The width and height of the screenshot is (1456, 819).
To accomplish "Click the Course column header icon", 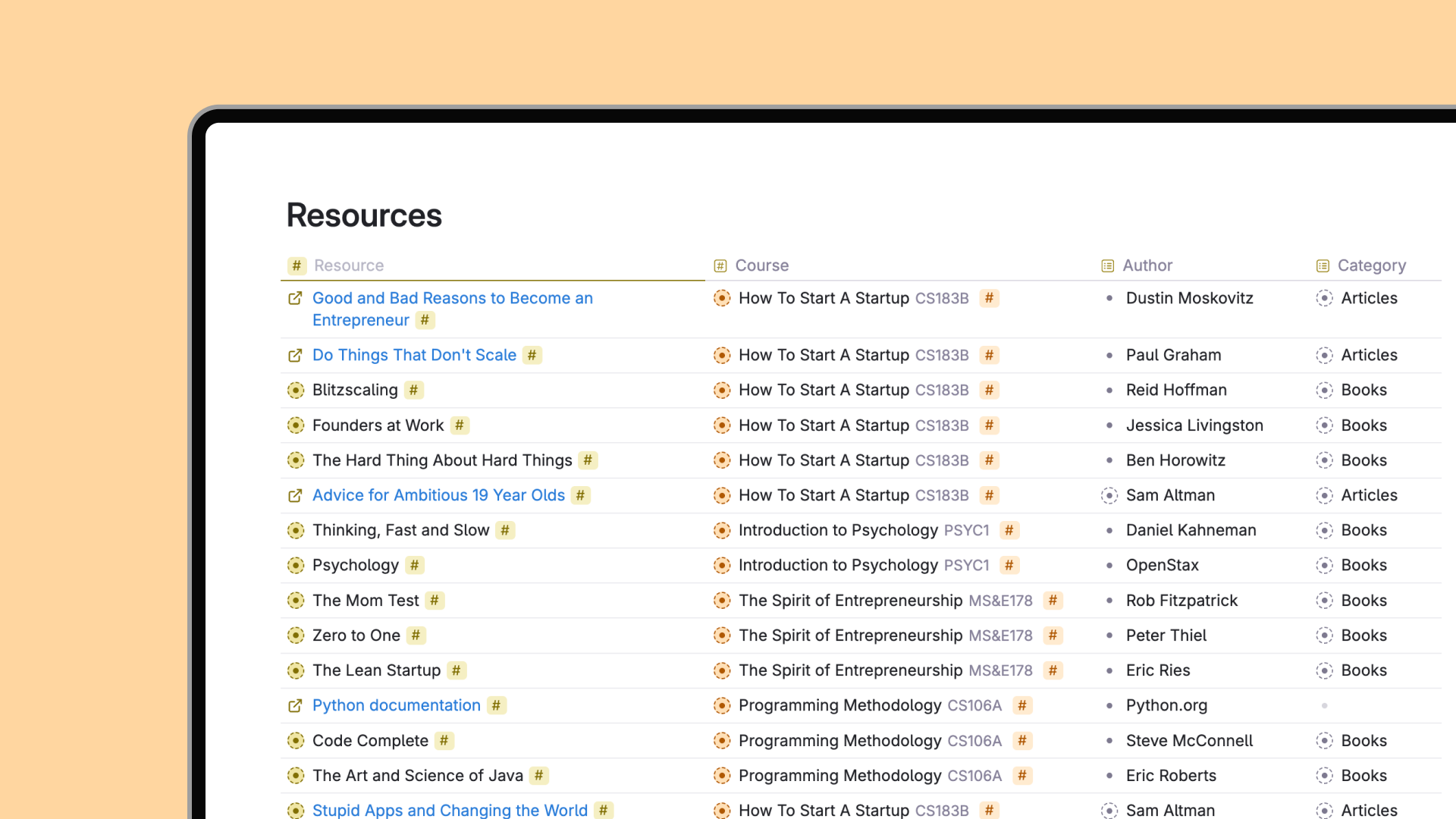I will tap(720, 266).
